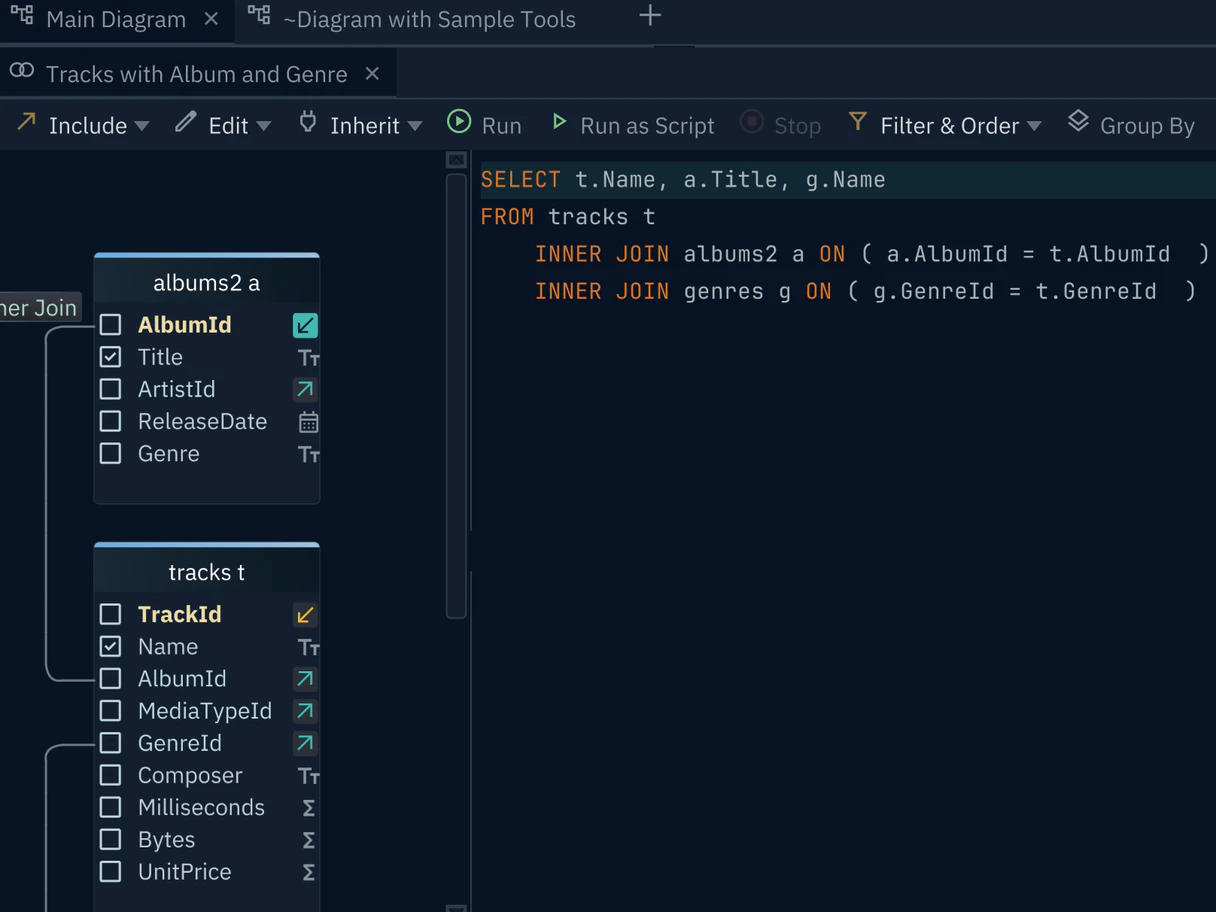Uncheck the Title column checkbox
This screenshot has width=1216, height=912.
(111, 357)
